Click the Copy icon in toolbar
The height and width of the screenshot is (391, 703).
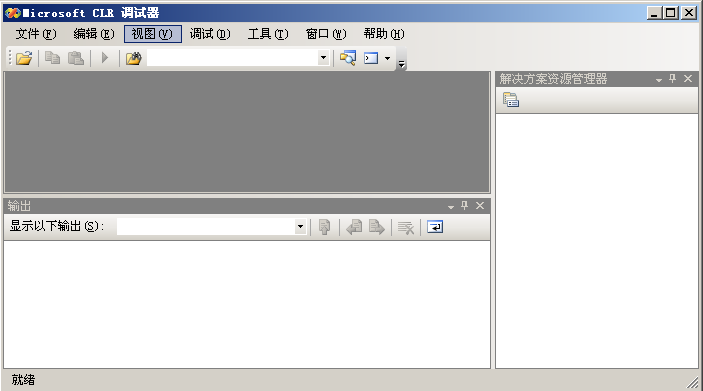click(52, 58)
